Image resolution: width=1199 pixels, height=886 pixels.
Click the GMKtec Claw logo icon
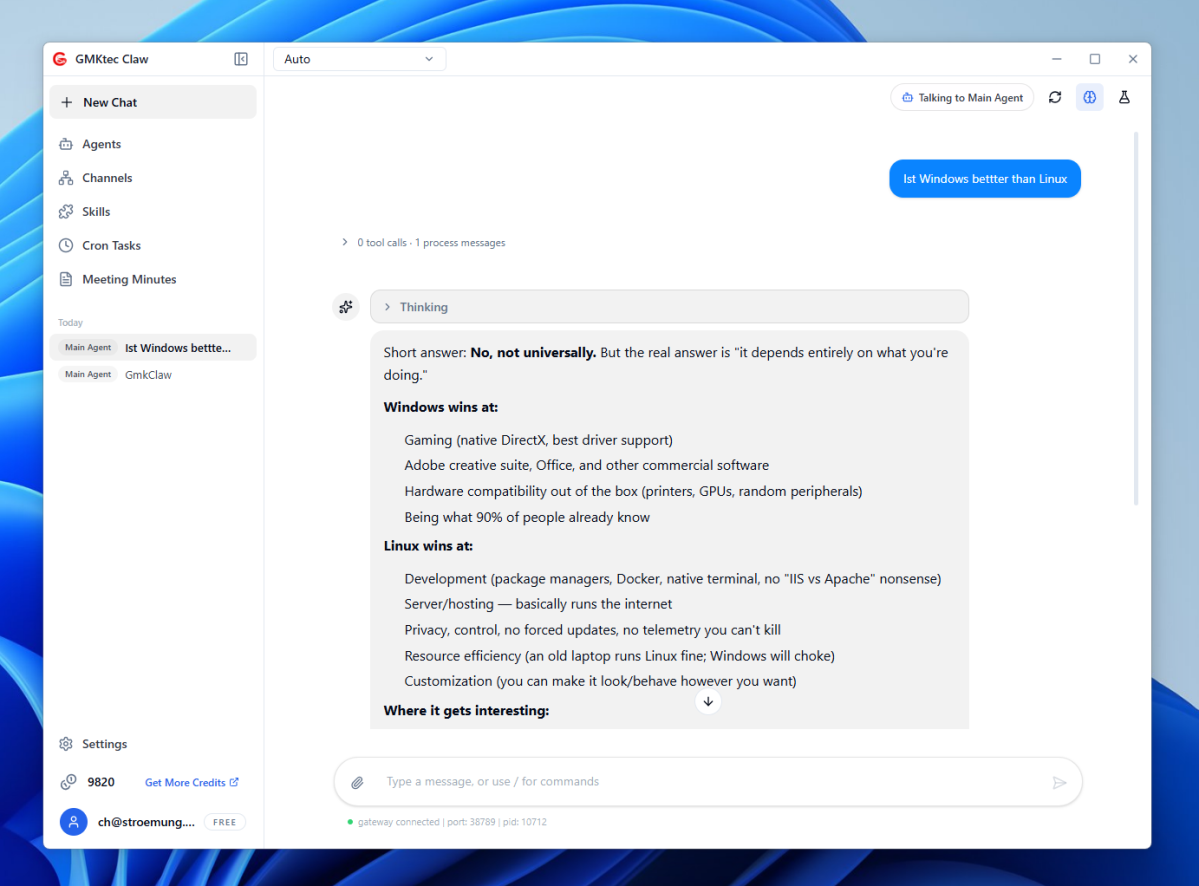(60, 59)
